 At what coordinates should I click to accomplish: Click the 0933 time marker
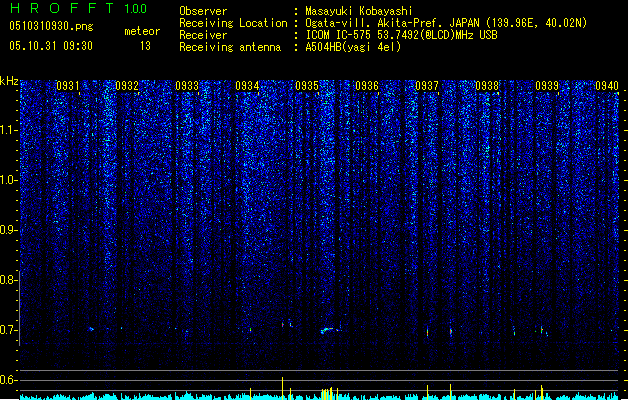[187, 85]
